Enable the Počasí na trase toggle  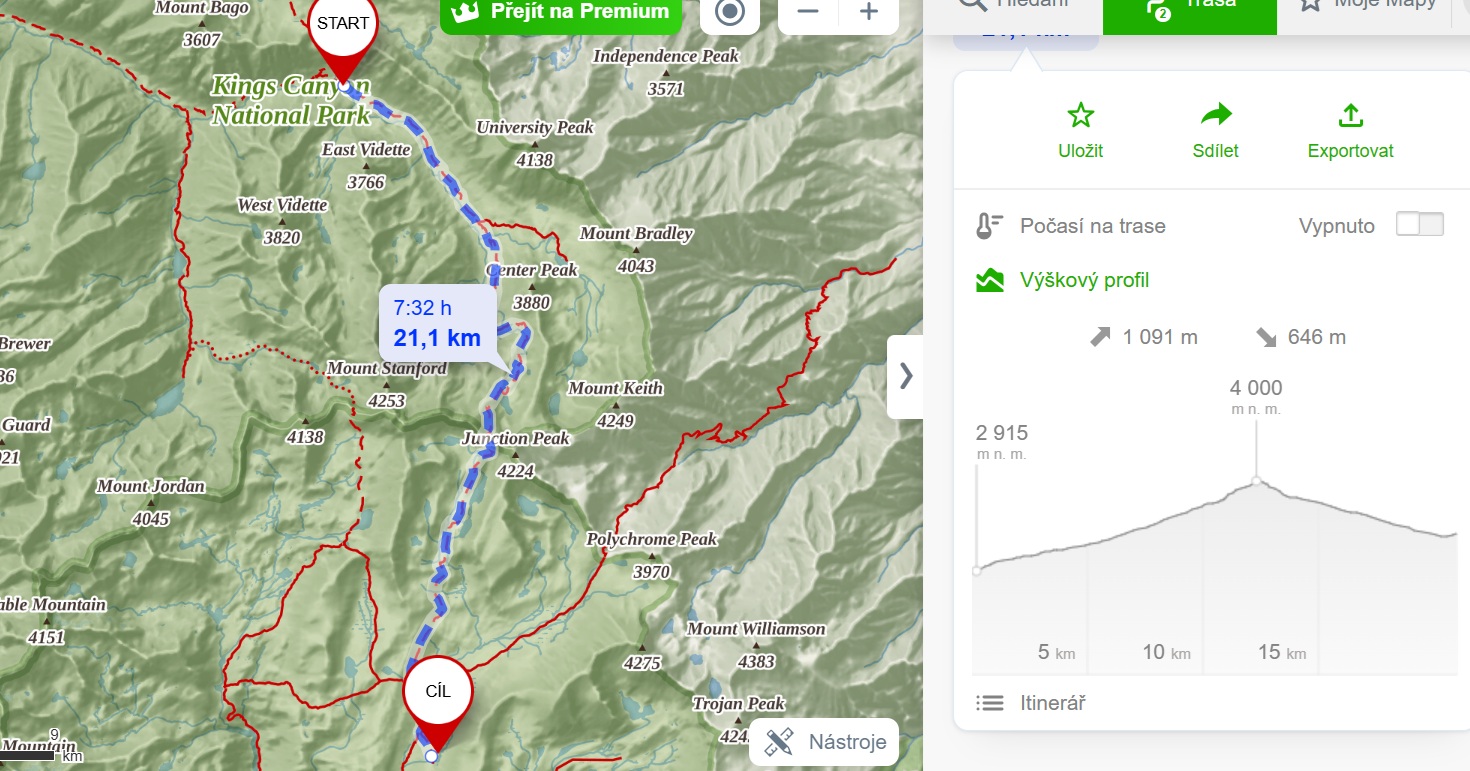1420,224
